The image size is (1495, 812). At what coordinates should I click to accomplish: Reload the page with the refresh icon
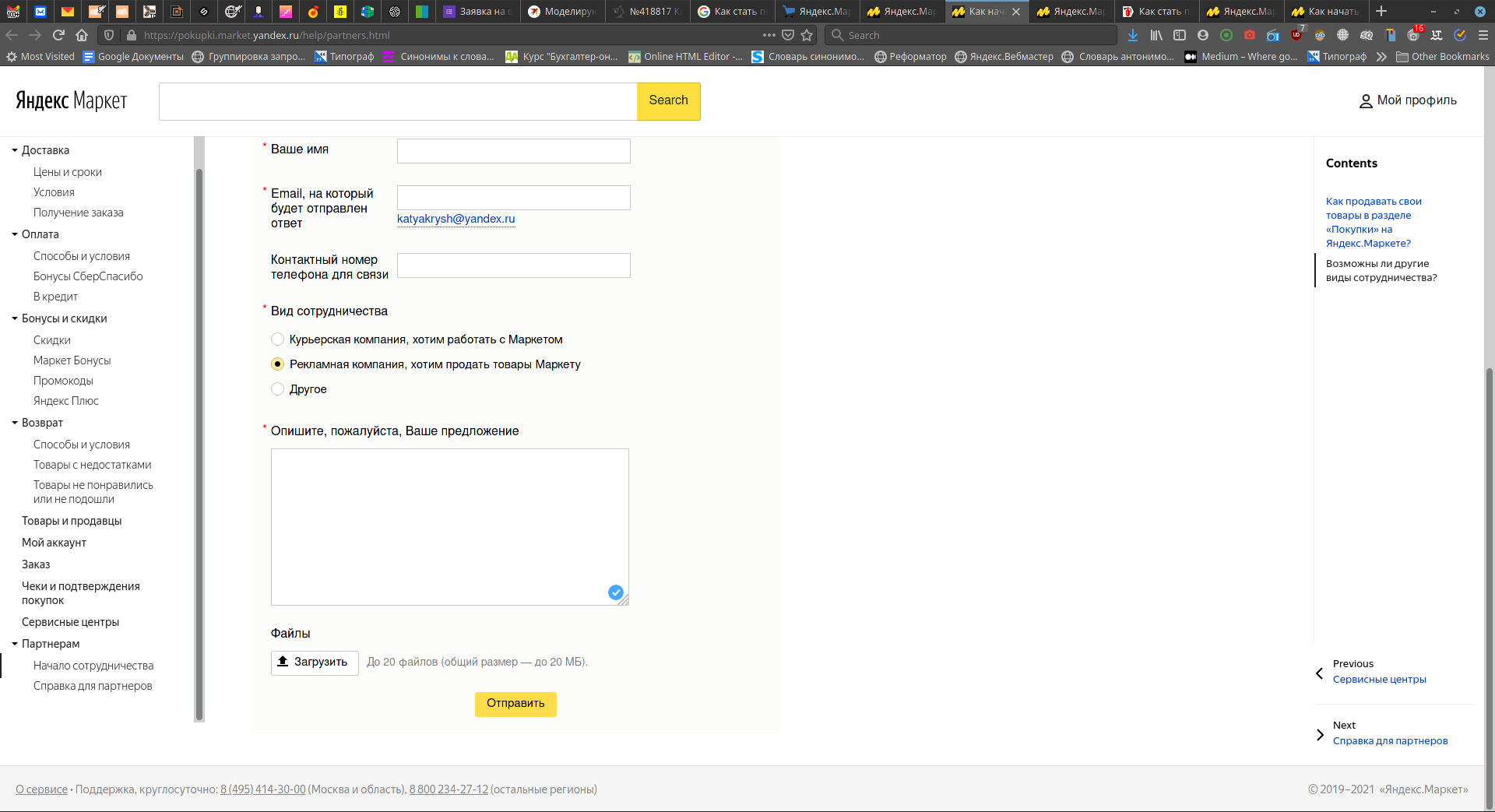coord(58,35)
